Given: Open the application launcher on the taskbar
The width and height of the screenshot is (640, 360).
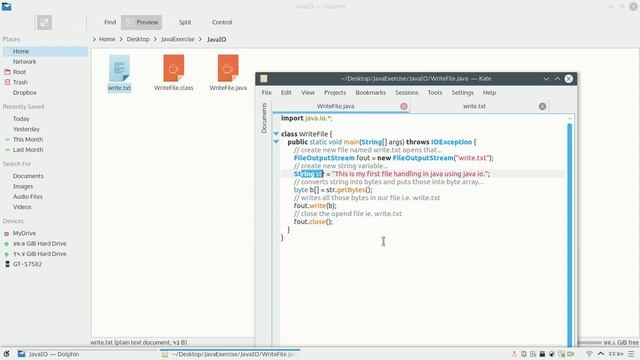Looking at the screenshot, I should (x=6, y=354).
